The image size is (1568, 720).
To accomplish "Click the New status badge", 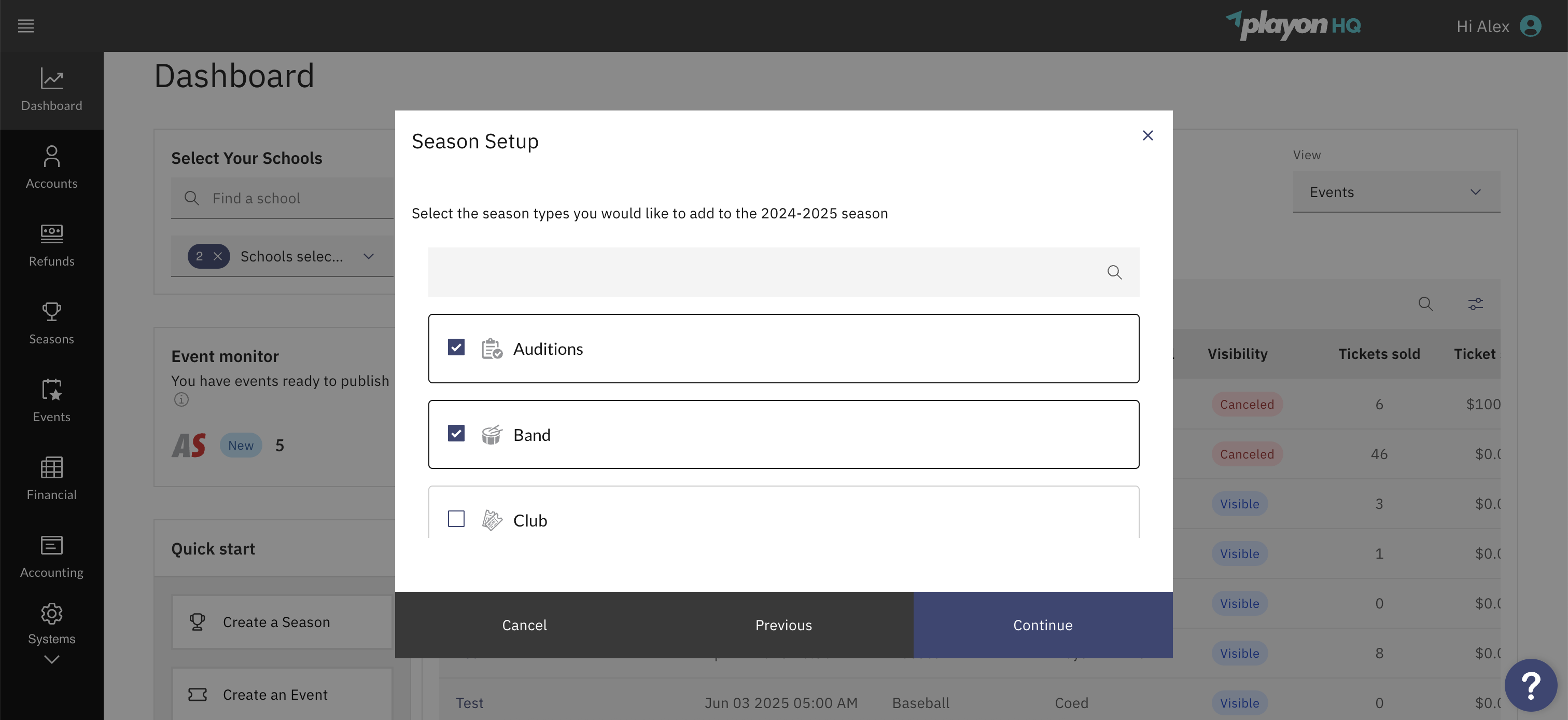I will [x=241, y=445].
